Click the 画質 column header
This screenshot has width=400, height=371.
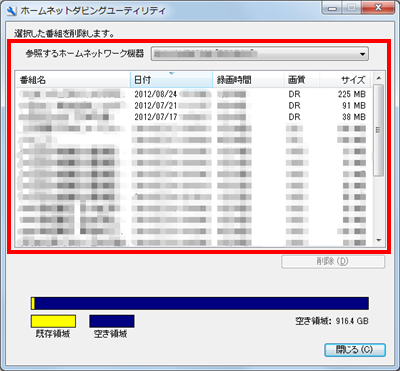pos(302,80)
